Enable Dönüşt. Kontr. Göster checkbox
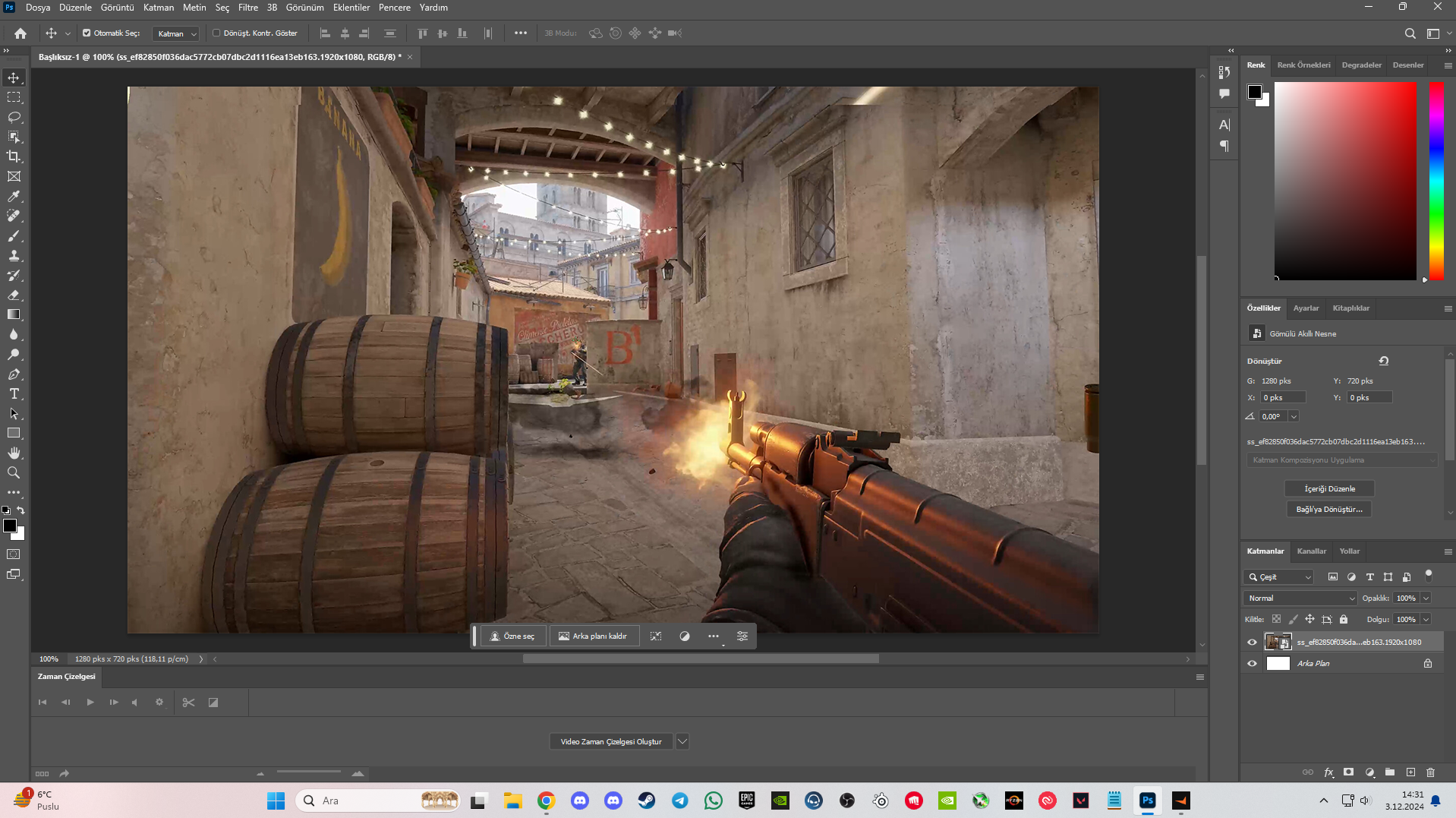 pyautogui.click(x=216, y=33)
